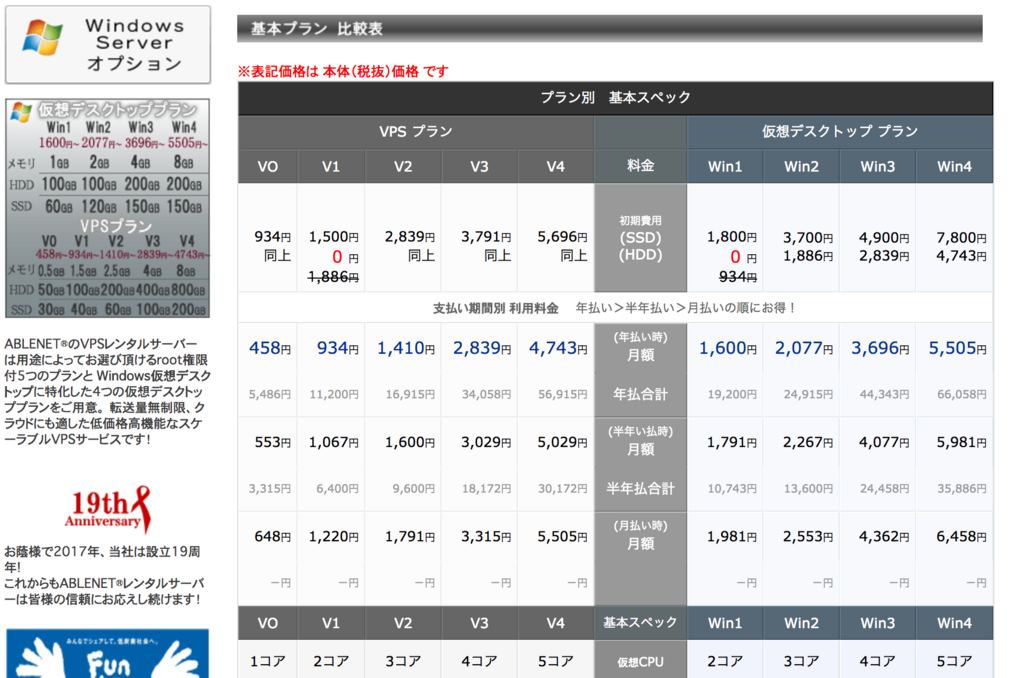Click the Win2 yearly price 2,077円

[804, 348]
